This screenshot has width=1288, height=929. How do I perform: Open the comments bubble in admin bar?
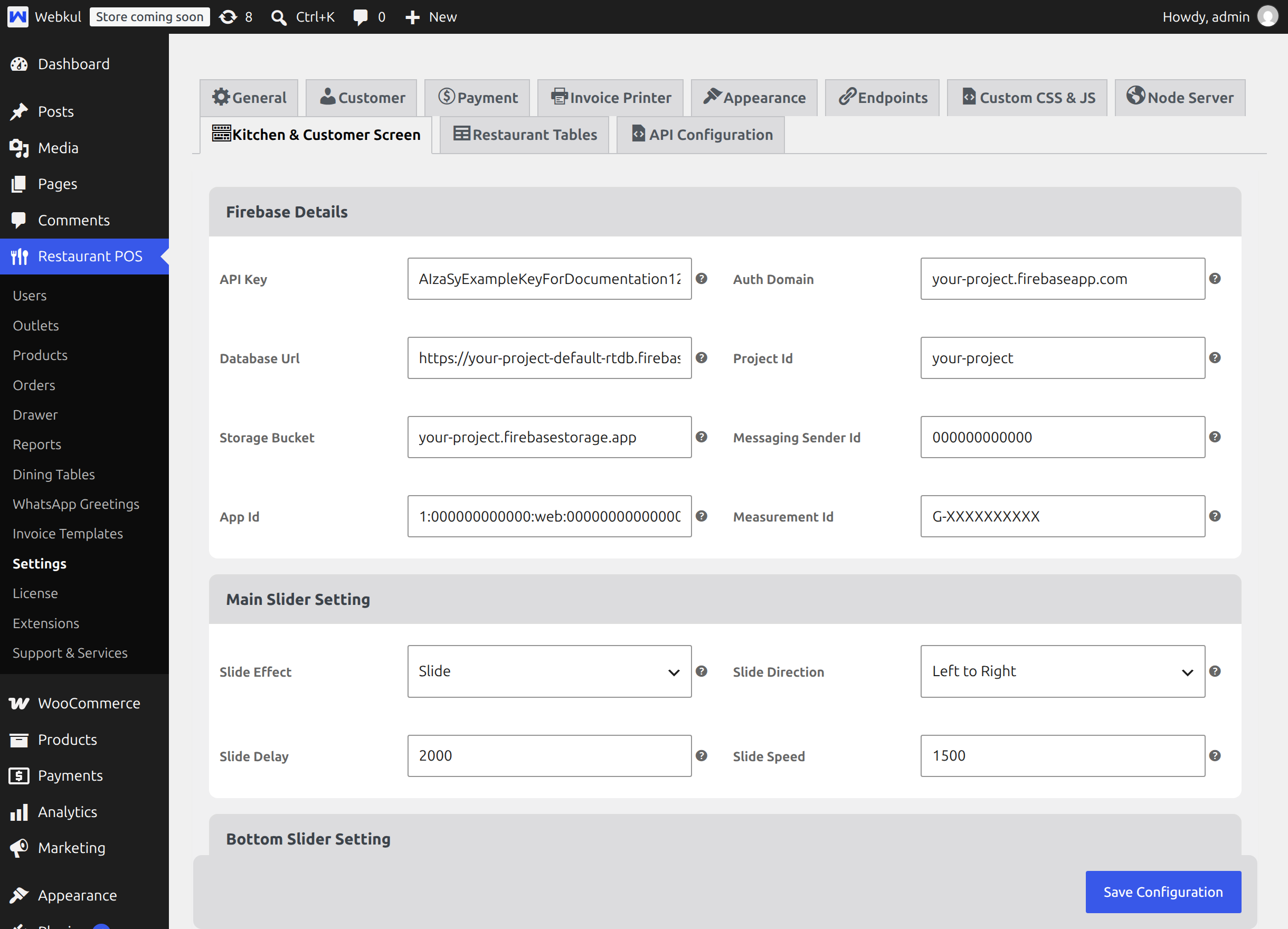pyautogui.click(x=368, y=17)
